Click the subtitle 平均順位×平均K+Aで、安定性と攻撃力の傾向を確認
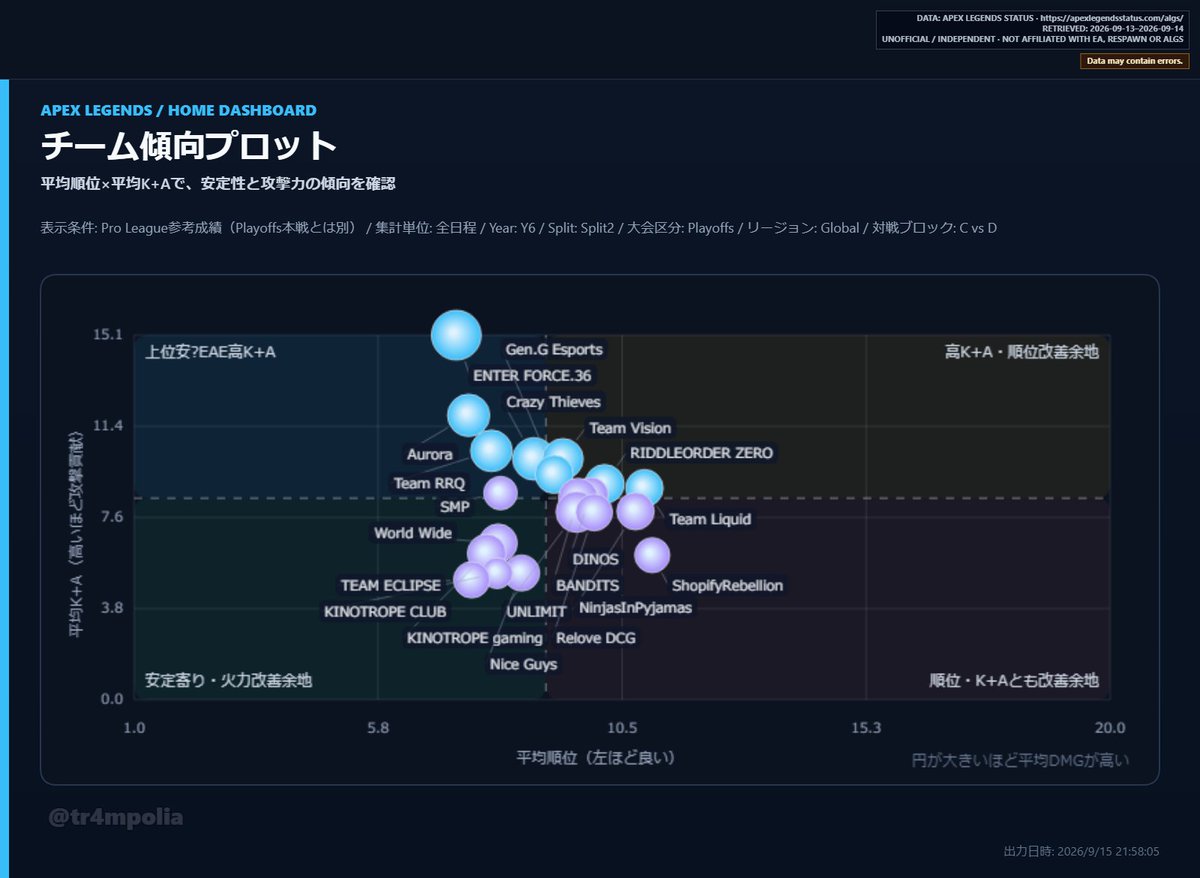 pos(219,184)
